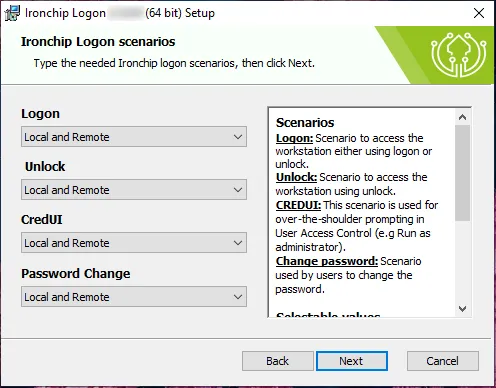Cancel the Ironchip Logon installation
The height and width of the screenshot is (388, 496).
[443, 361]
